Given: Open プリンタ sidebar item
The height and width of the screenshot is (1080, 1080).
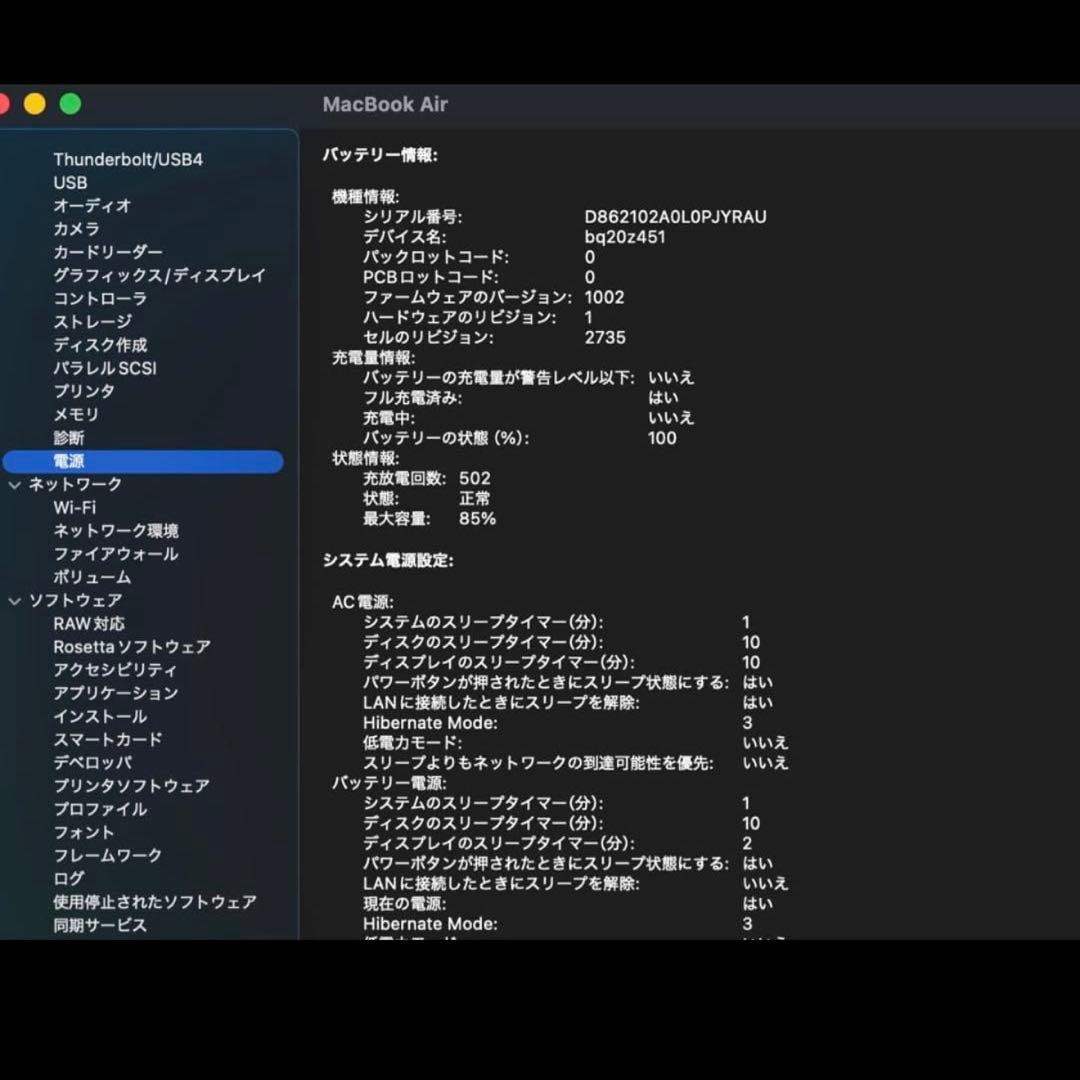Looking at the screenshot, I should click(84, 391).
